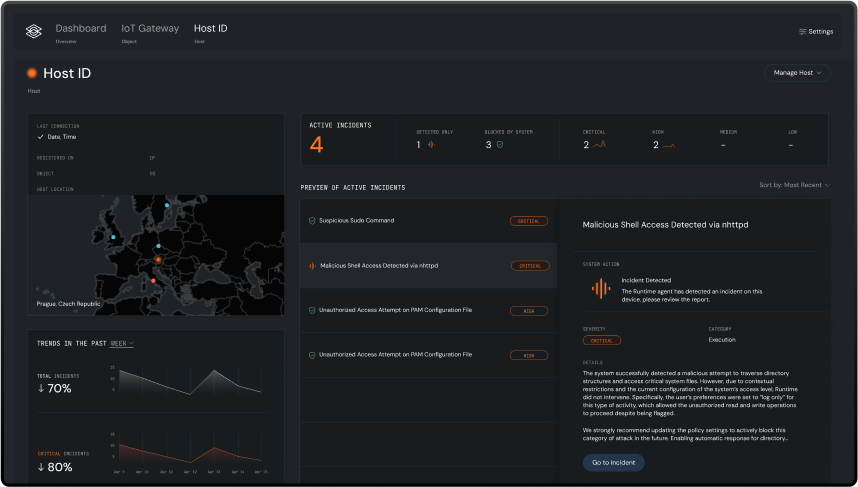Click checkmark icon next to Date, Time
The width and height of the screenshot is (858, 487).
point(40,137)
